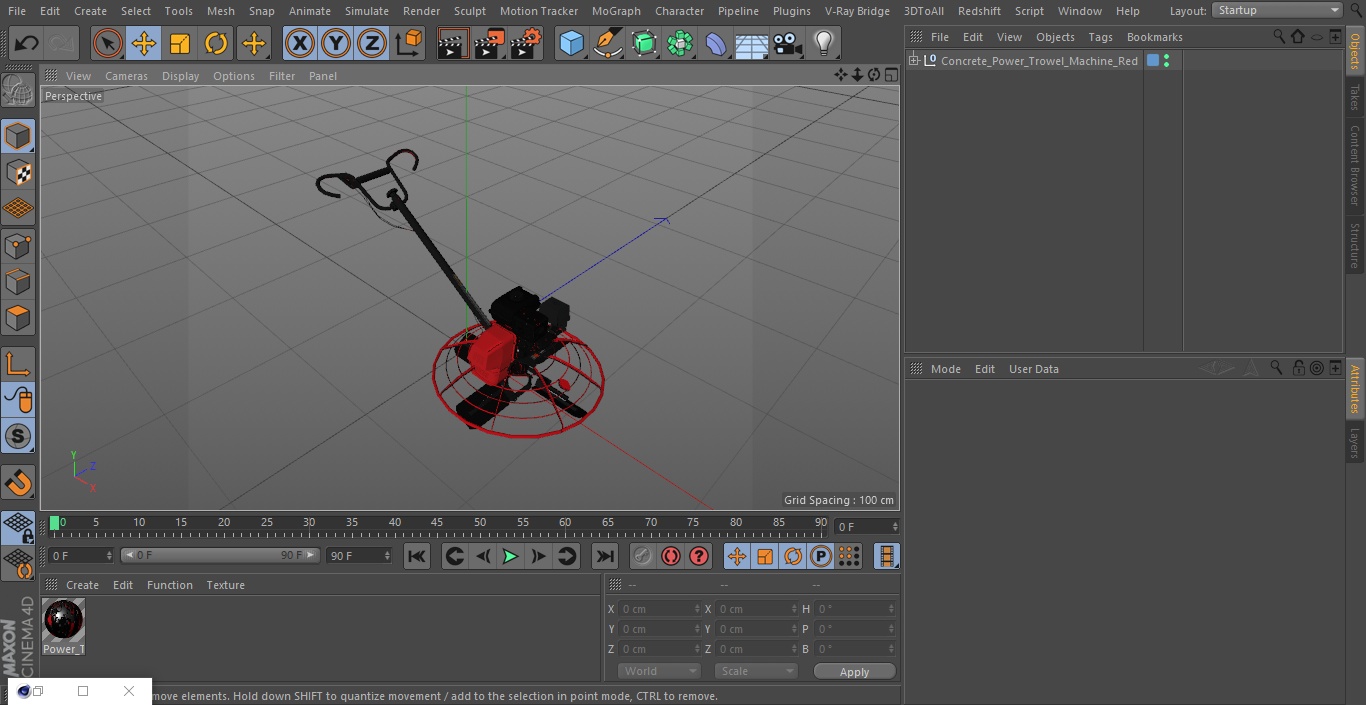The width and height of the screenshot is (1366, 705).
Task: Activate the Move tool
Action: [x=144, y=43]
